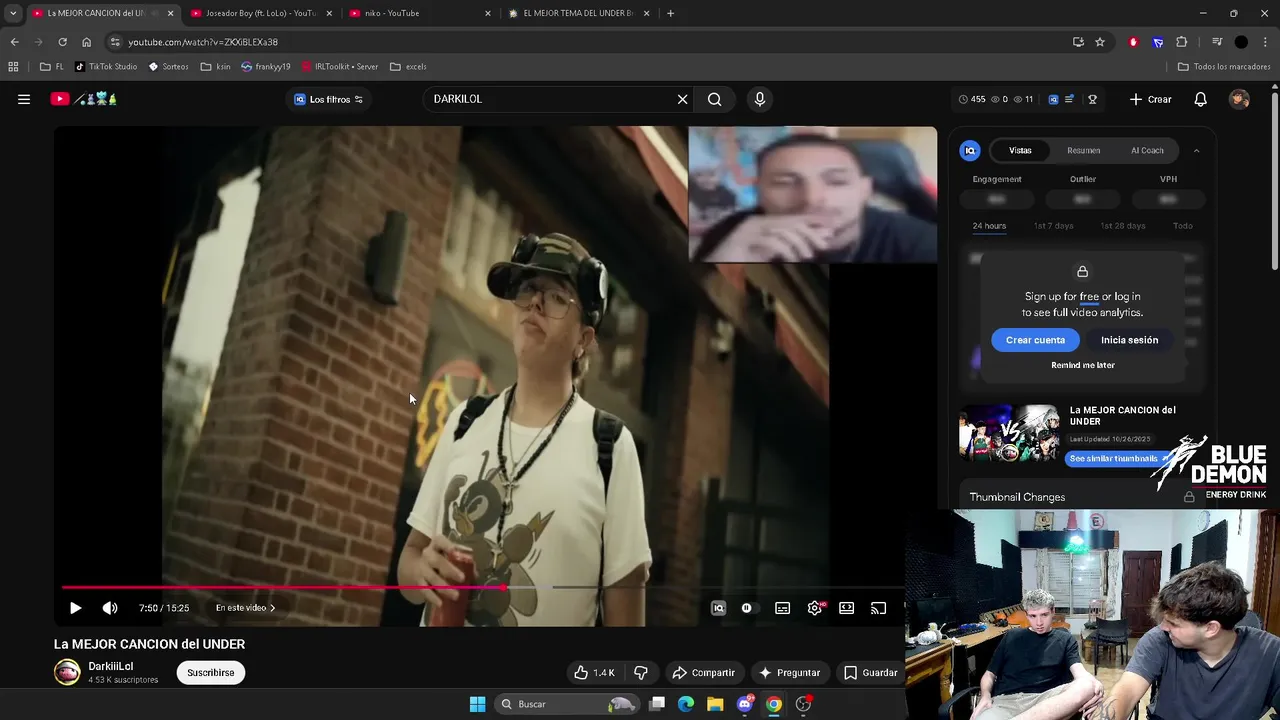
Task: Click the Crear cuenta button
Action: [x=1035, y=340]
